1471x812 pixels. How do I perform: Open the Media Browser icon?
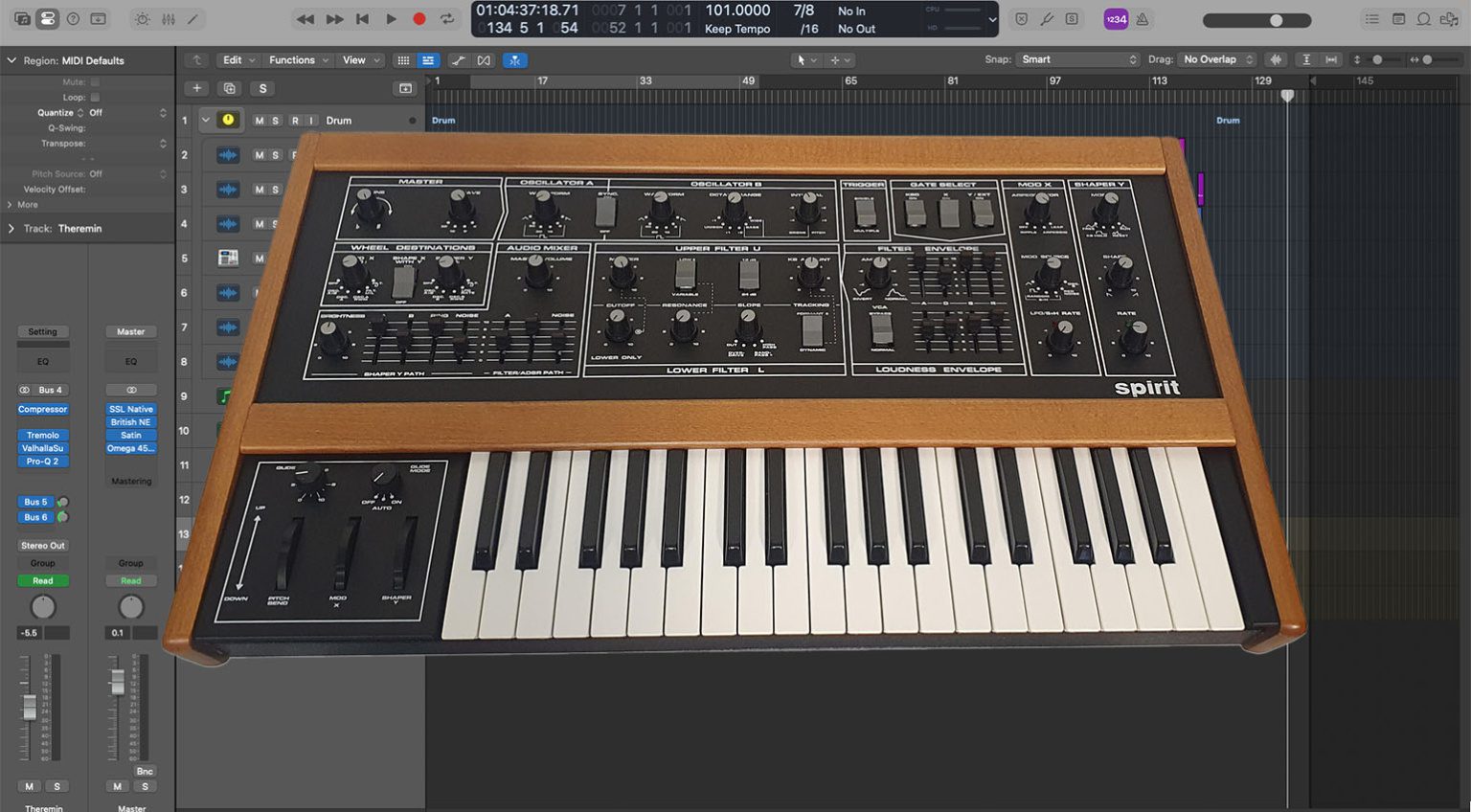1450,19
